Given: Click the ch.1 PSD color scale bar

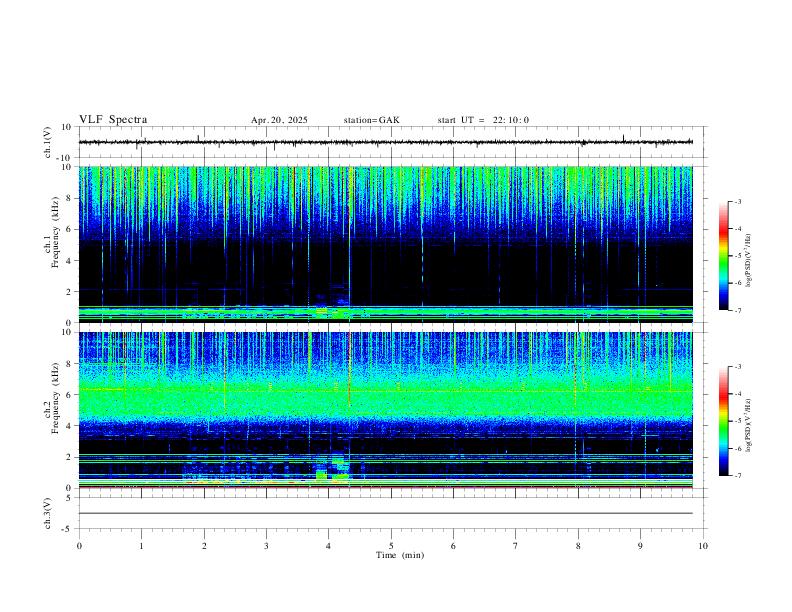Looking at the screenshot, I should tap(723, 256).
